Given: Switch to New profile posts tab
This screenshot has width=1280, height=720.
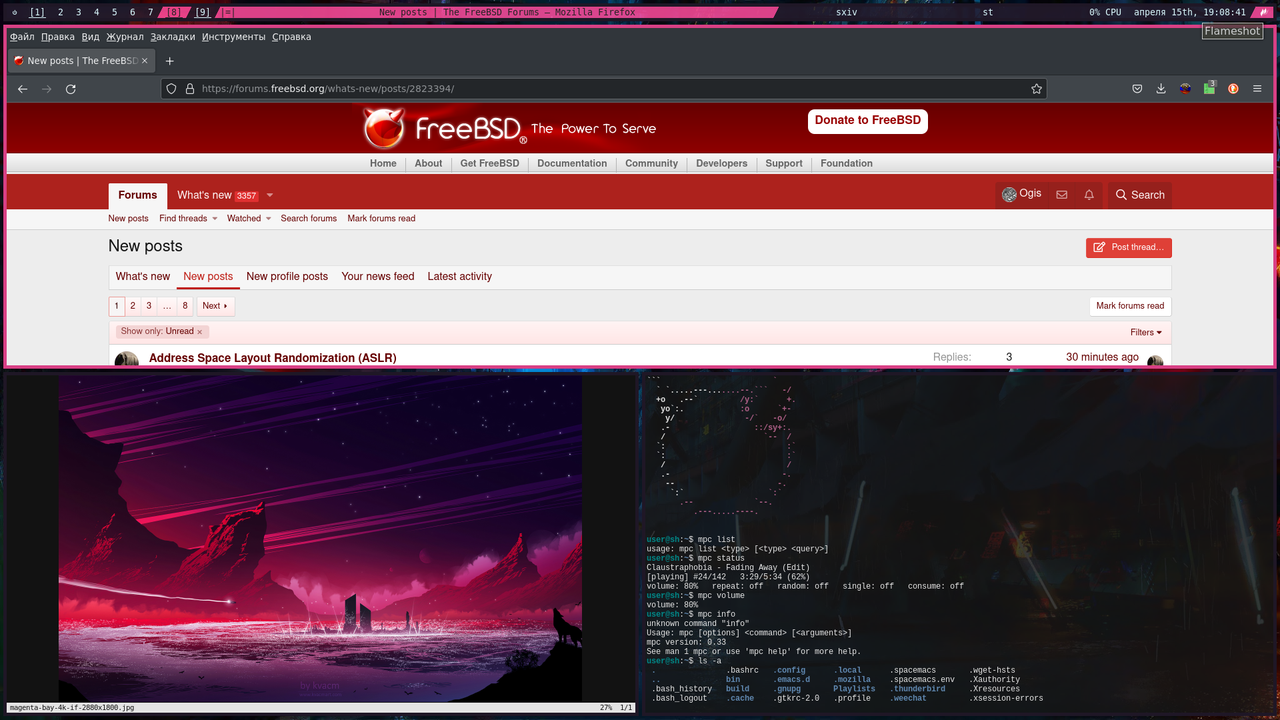Looking at the screenshot, I should point(287,277).
